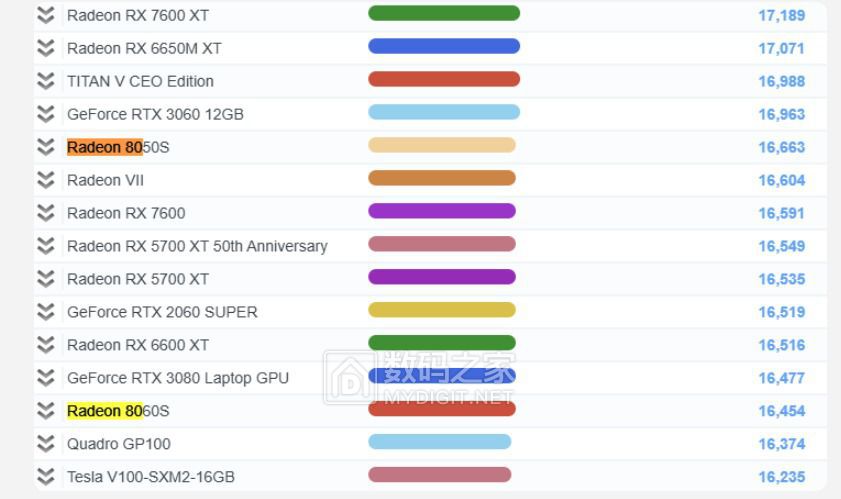Click score value 16,604
This screenshot has height=499, width=841.
click(781, 180)
